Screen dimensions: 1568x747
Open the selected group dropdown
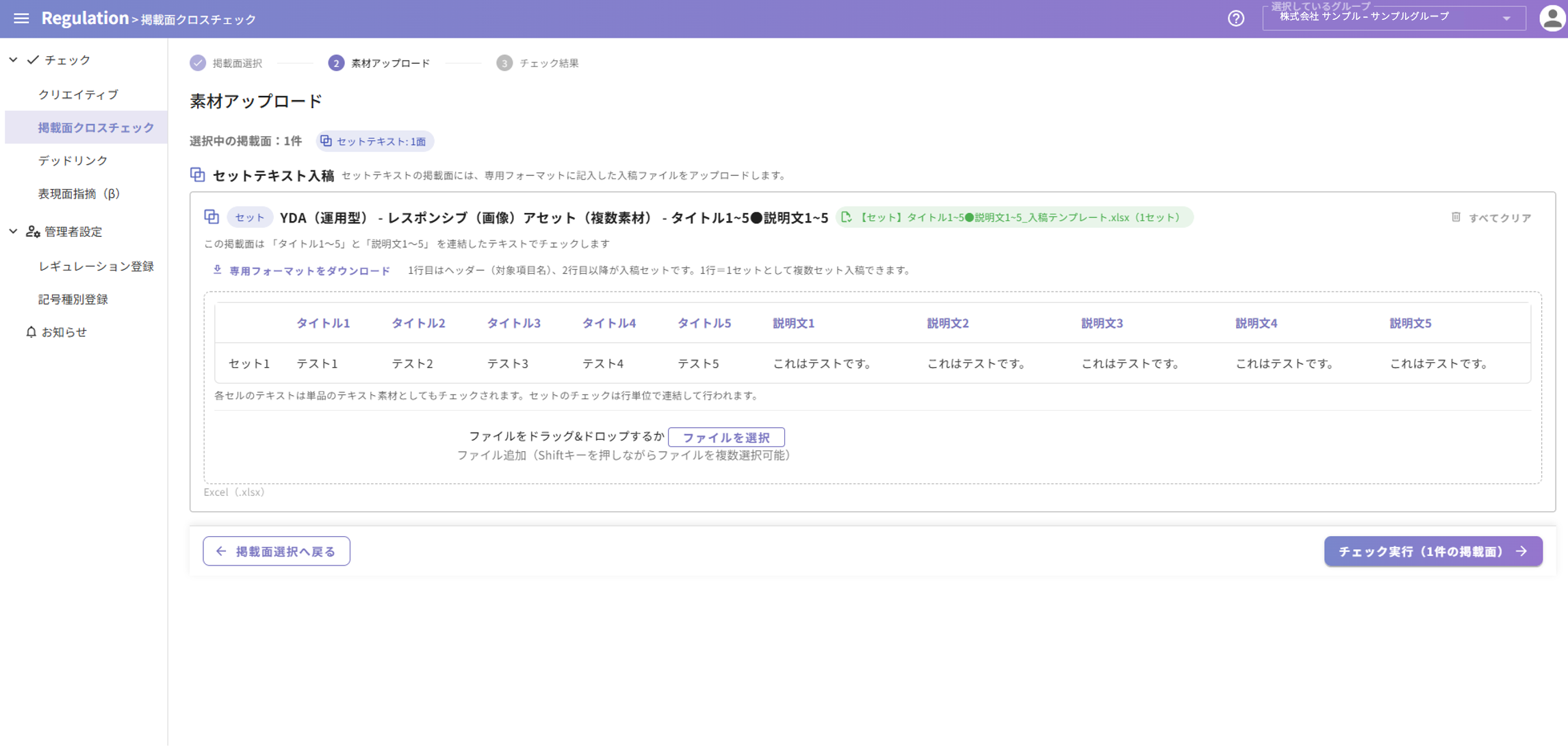tap(1393, 18)
